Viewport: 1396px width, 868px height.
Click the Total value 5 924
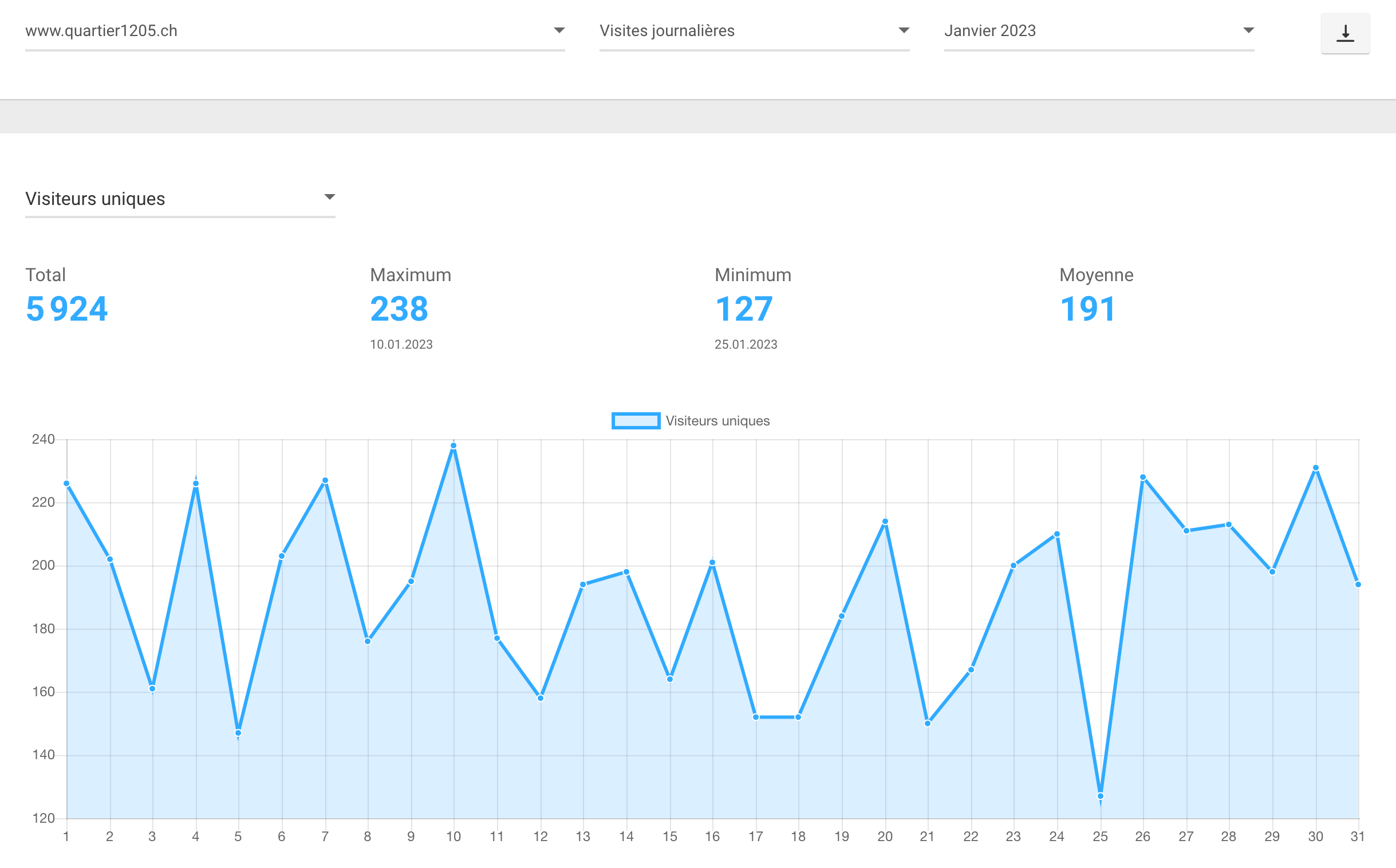(66, 309)
